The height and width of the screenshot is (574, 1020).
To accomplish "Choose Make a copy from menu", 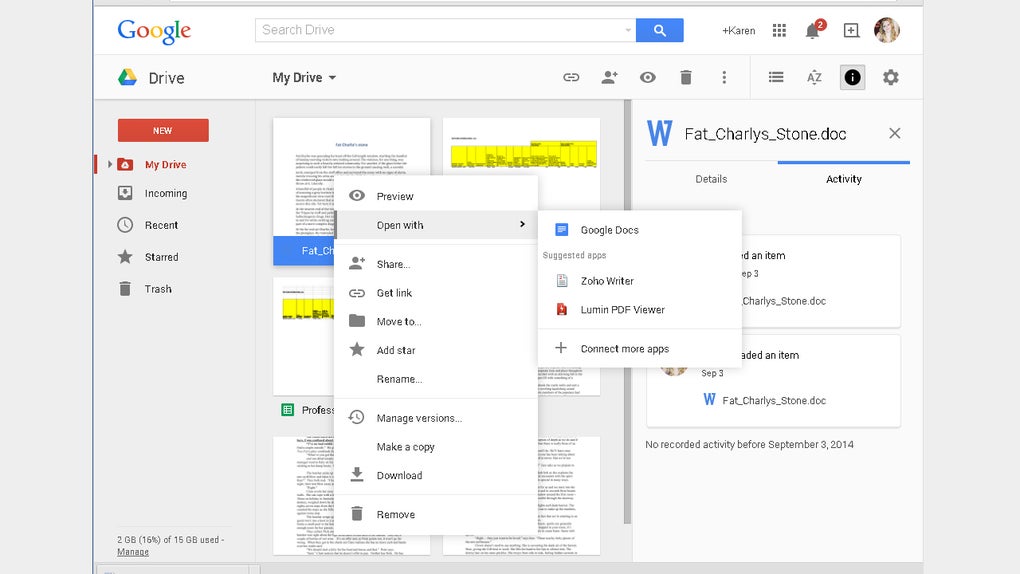I will click(x=436, y=446).
